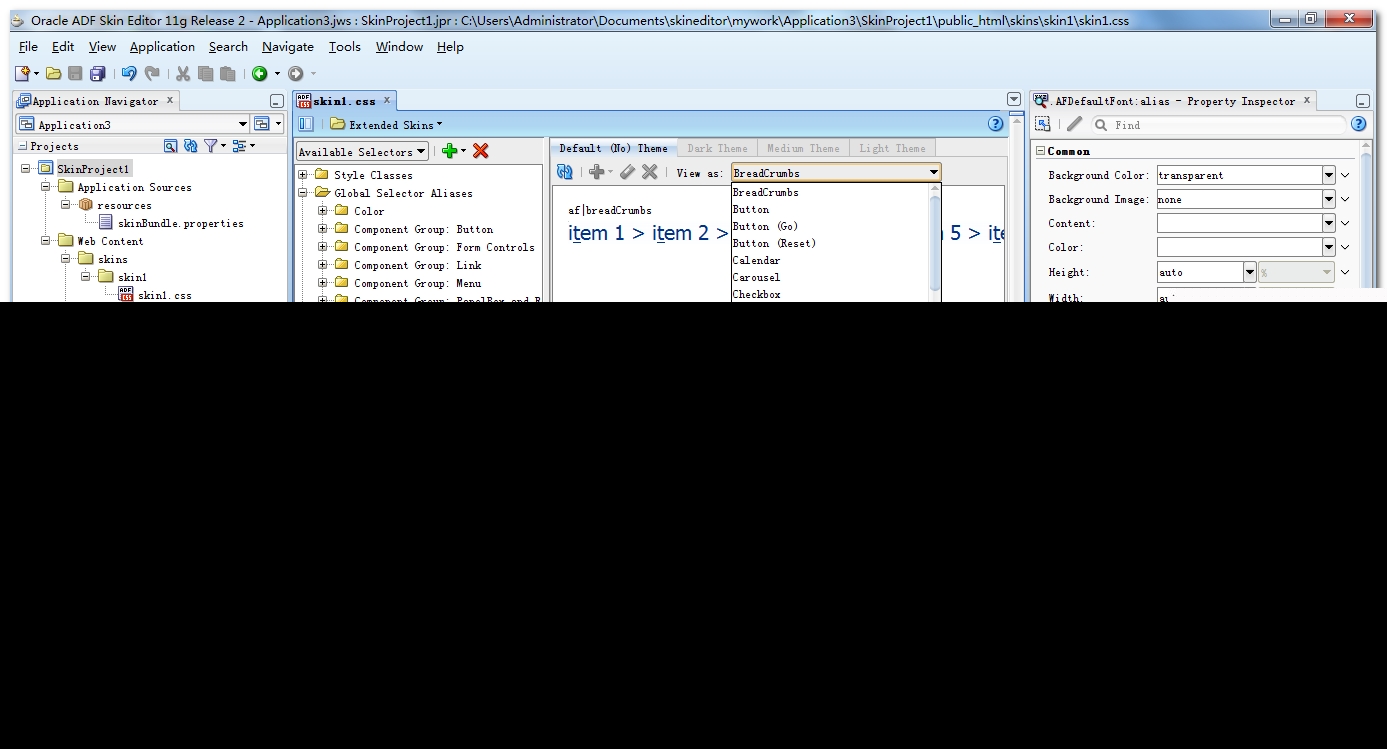Select the Application Navigator tab
The image size is (1387, 749).
click(x=96, y=101)
